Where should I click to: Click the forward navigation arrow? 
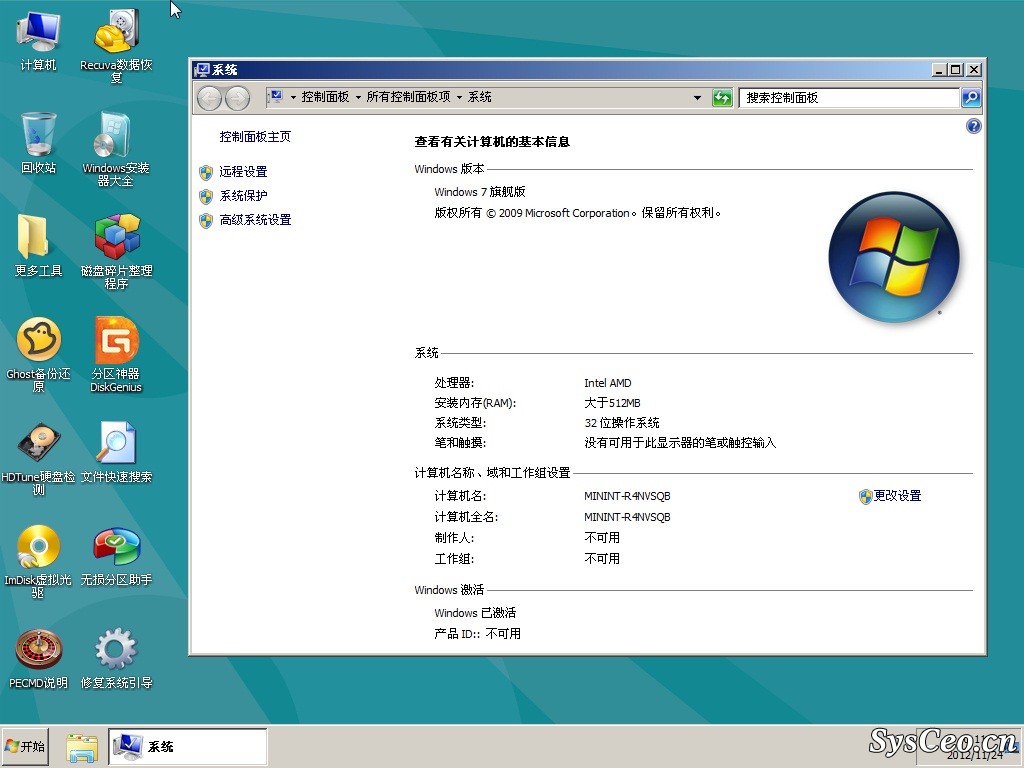[237, 98]
